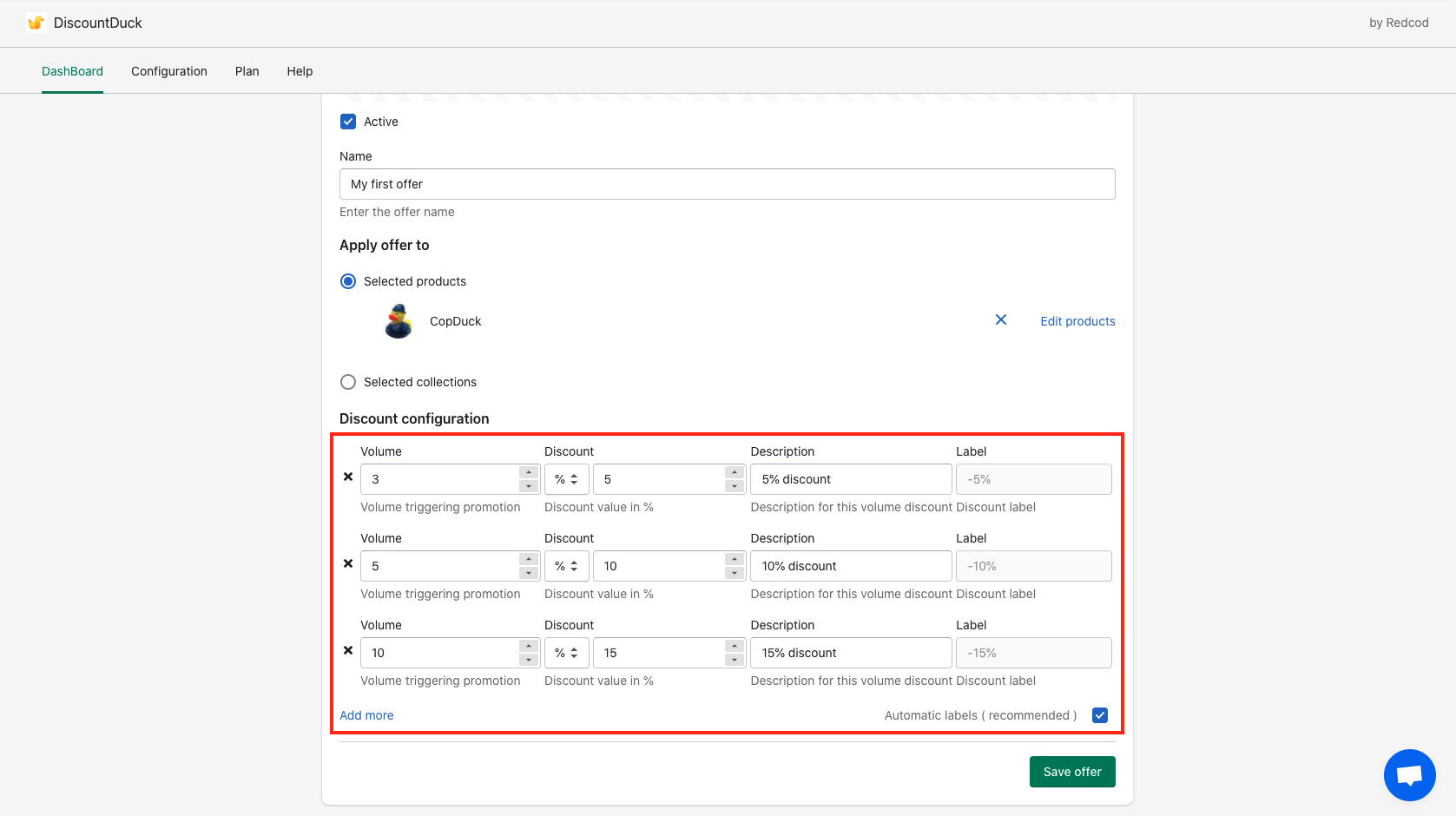Click the CopDuck product thumbnail
The image size is (1456, 816).
click(x=399, y=321)
